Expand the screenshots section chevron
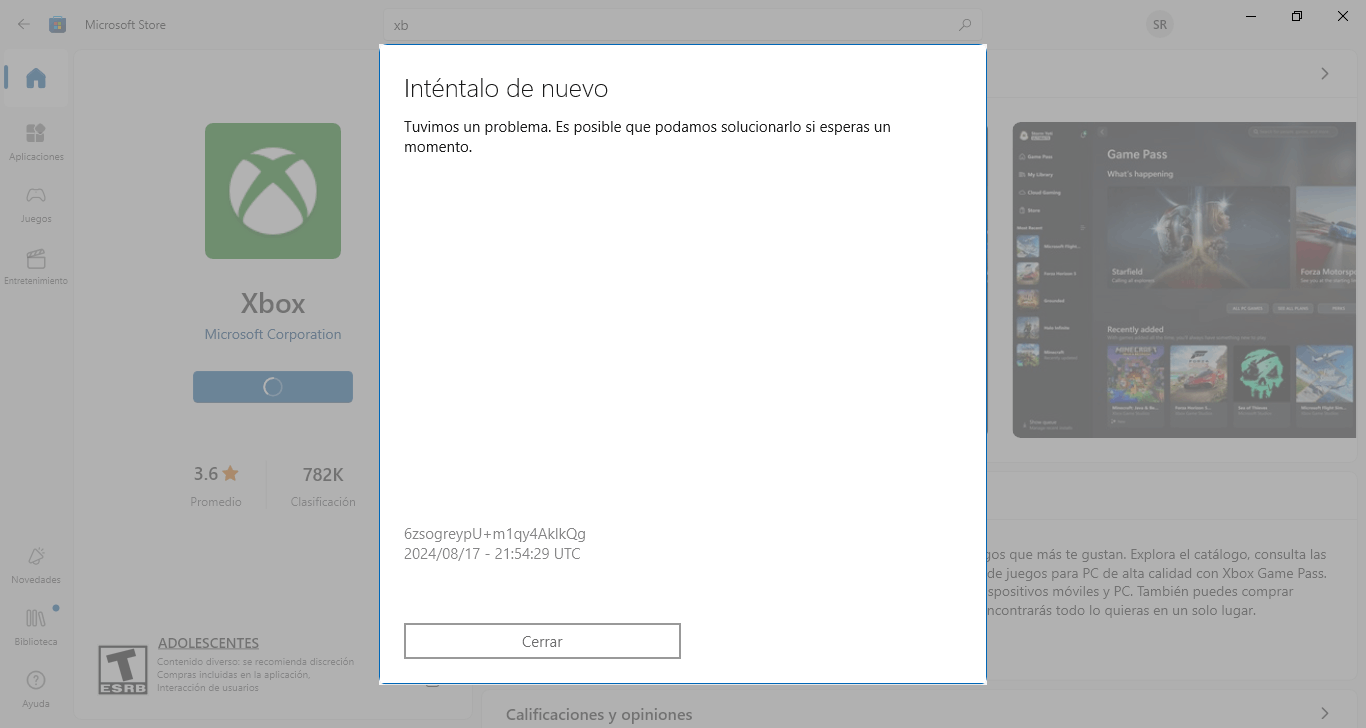This screenshot has width=1366, height=728. 1324,73
